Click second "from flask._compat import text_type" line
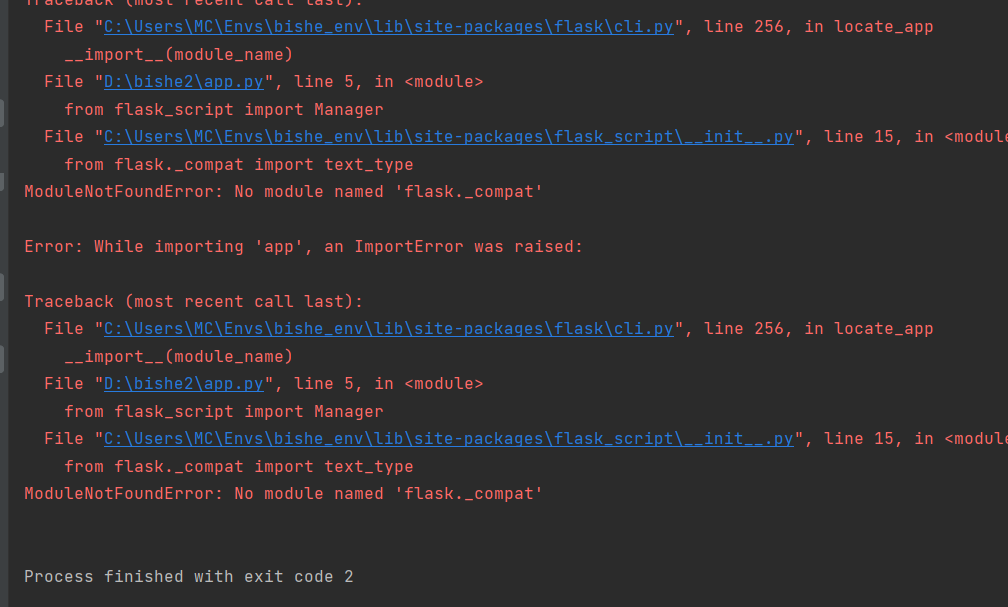This screenshot has width=1008, height=607. click(238, 467)
